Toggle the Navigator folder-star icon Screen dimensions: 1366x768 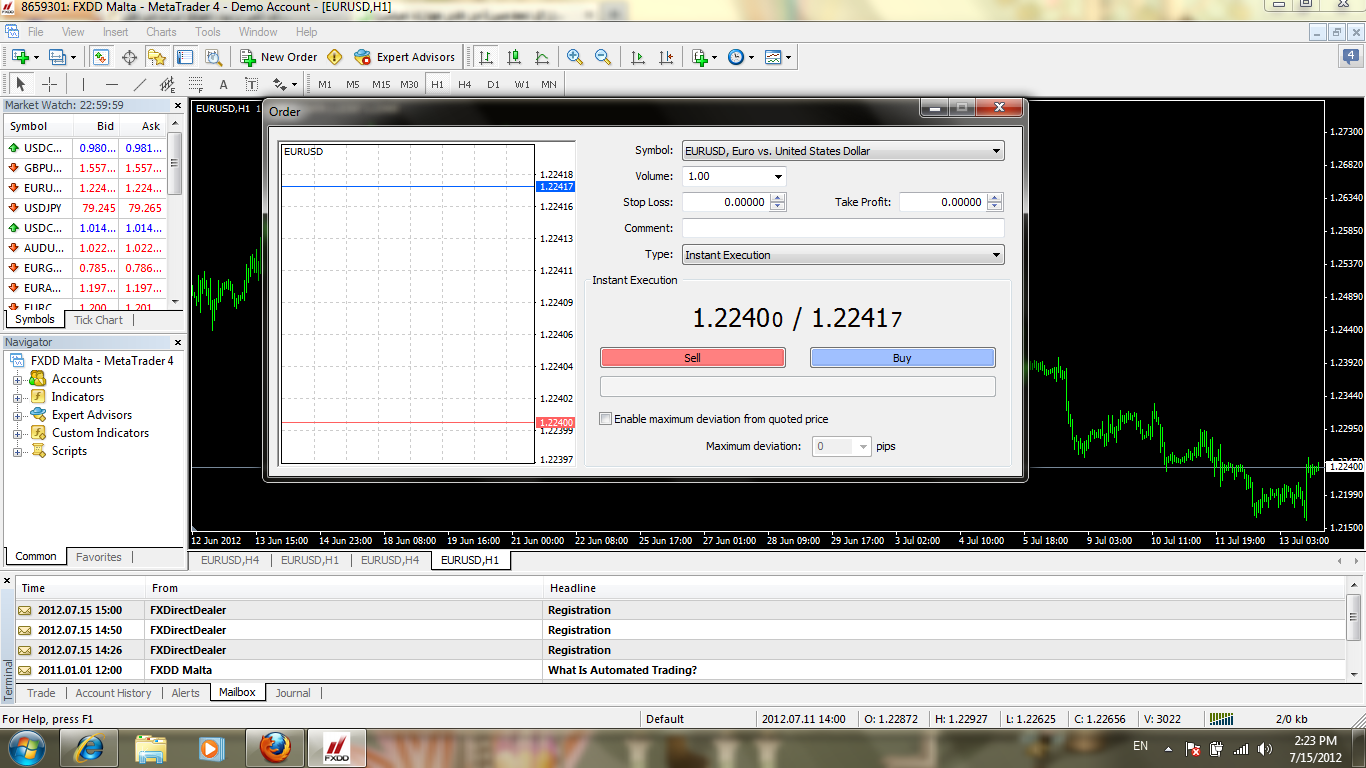[157, 57]
